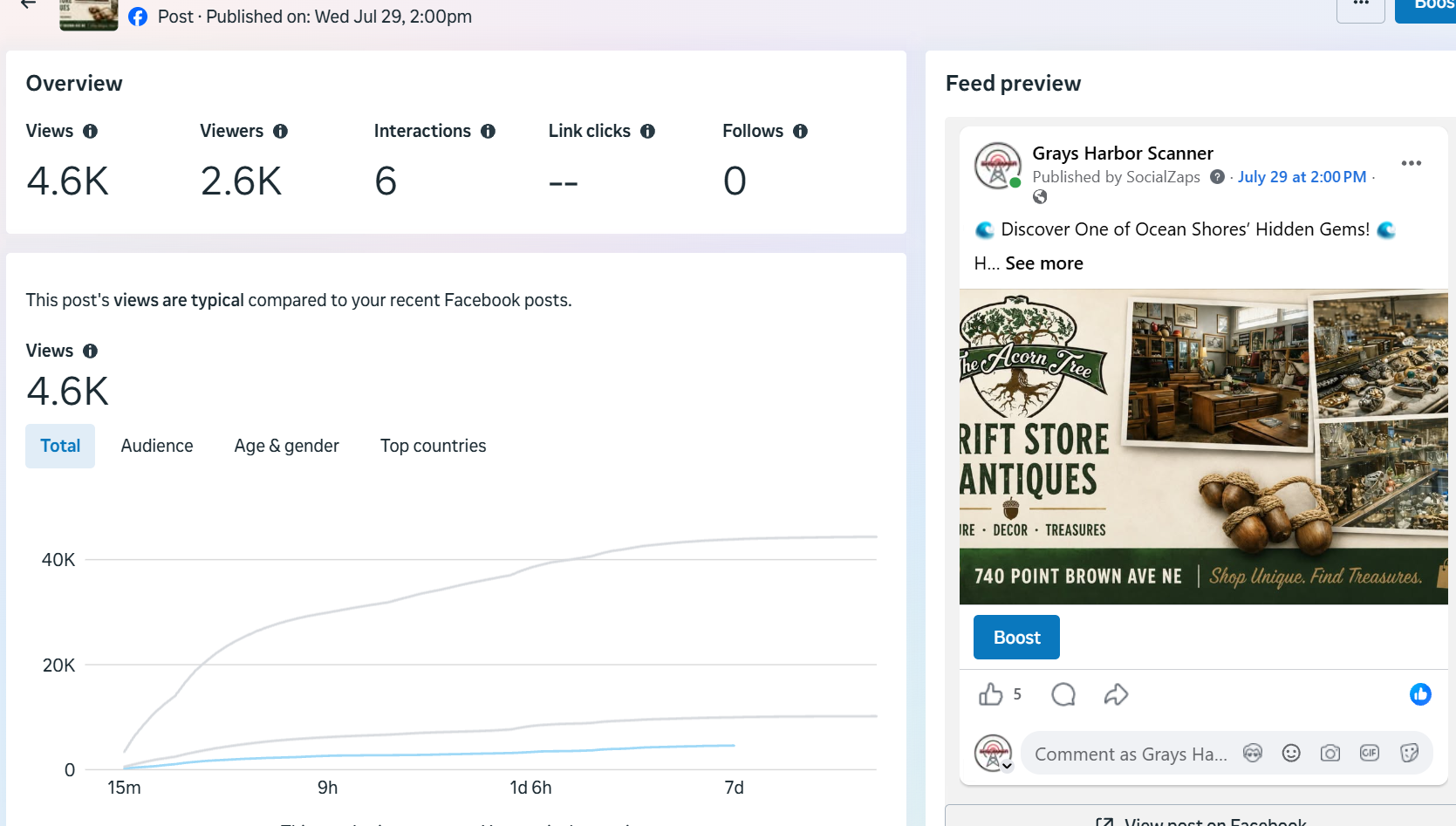Switch to the Audience tab
This screenshot has width=1456, height=826.
pyautogui.click(x=157, y=446)
